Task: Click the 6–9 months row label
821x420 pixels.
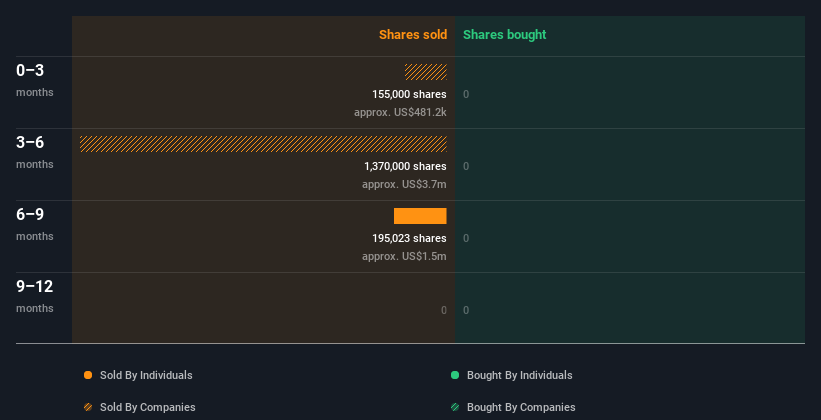Action: [x=35, y=223]
